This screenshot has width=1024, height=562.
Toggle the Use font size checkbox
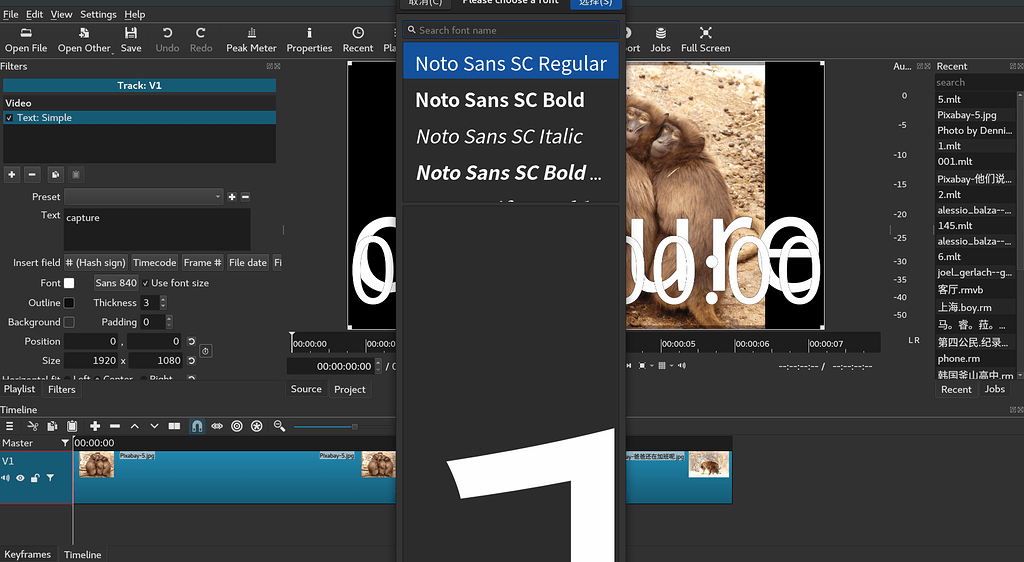tap(145, 283)
